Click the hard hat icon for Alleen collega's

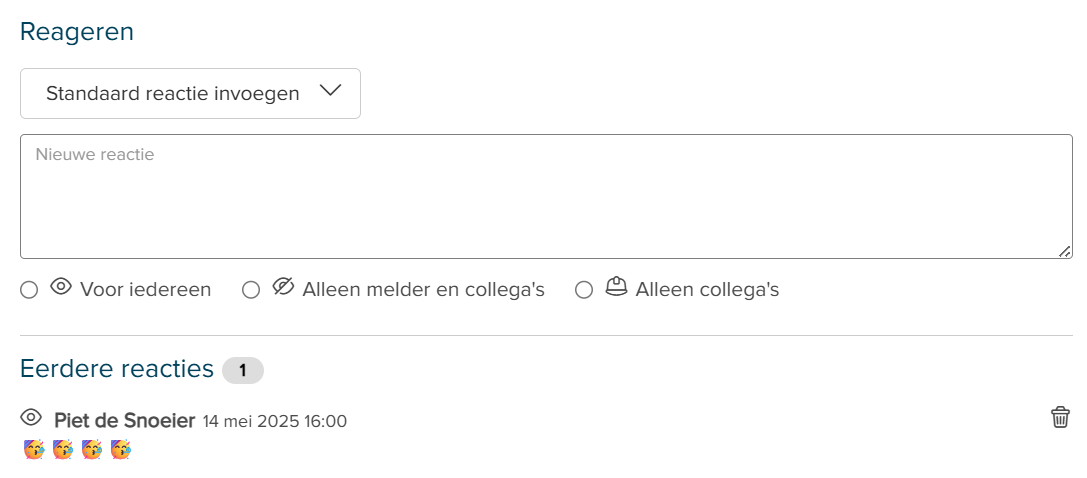pyautogui.click(x=616, y=286)
